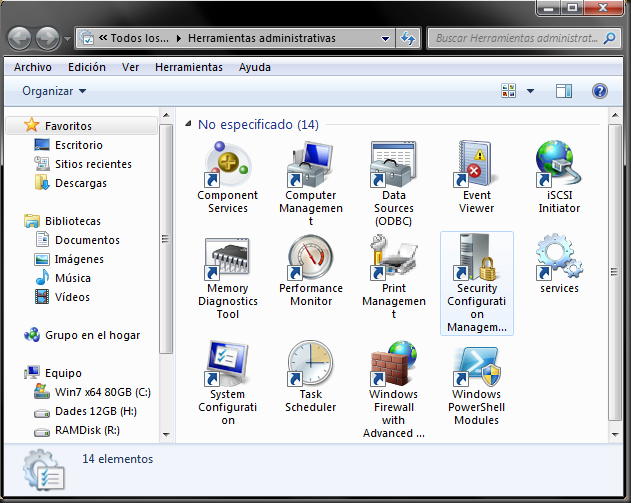Click main pane scroll up arrow
The width and height of the screenshot is (631, 503).
pyautogui.click(x=615, y=115)
